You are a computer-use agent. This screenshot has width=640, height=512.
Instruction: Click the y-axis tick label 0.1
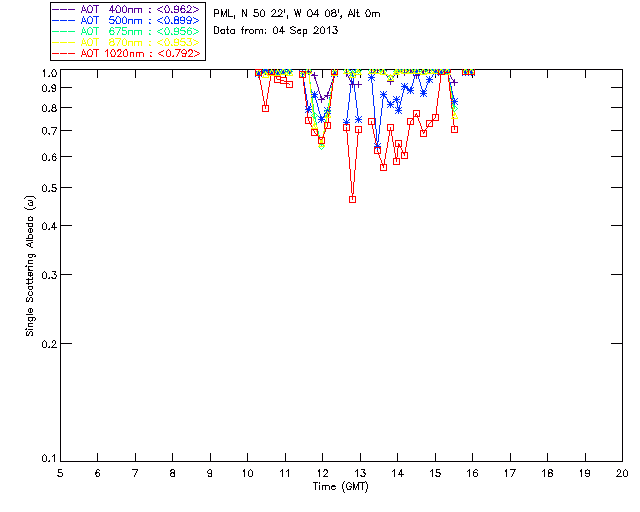49,459
